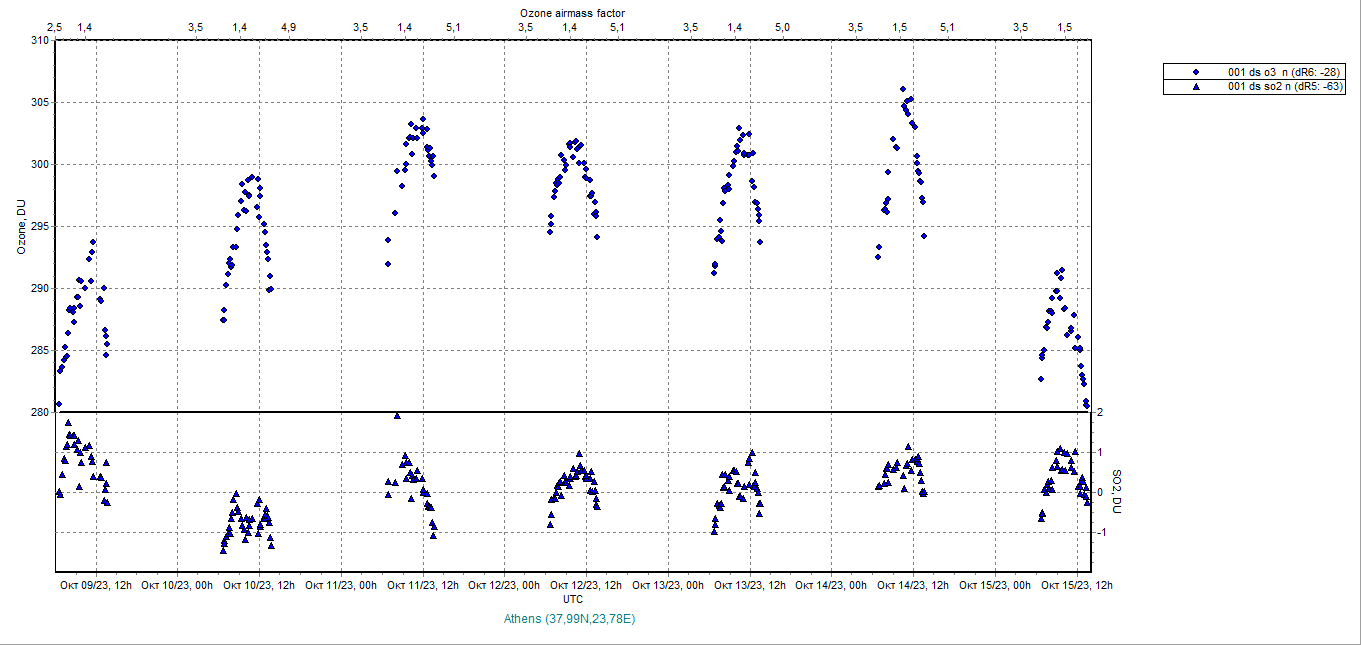Click the 2,5 airmass factor tick label
This screenshot has height=645, width=1361.
click(54, 27)
